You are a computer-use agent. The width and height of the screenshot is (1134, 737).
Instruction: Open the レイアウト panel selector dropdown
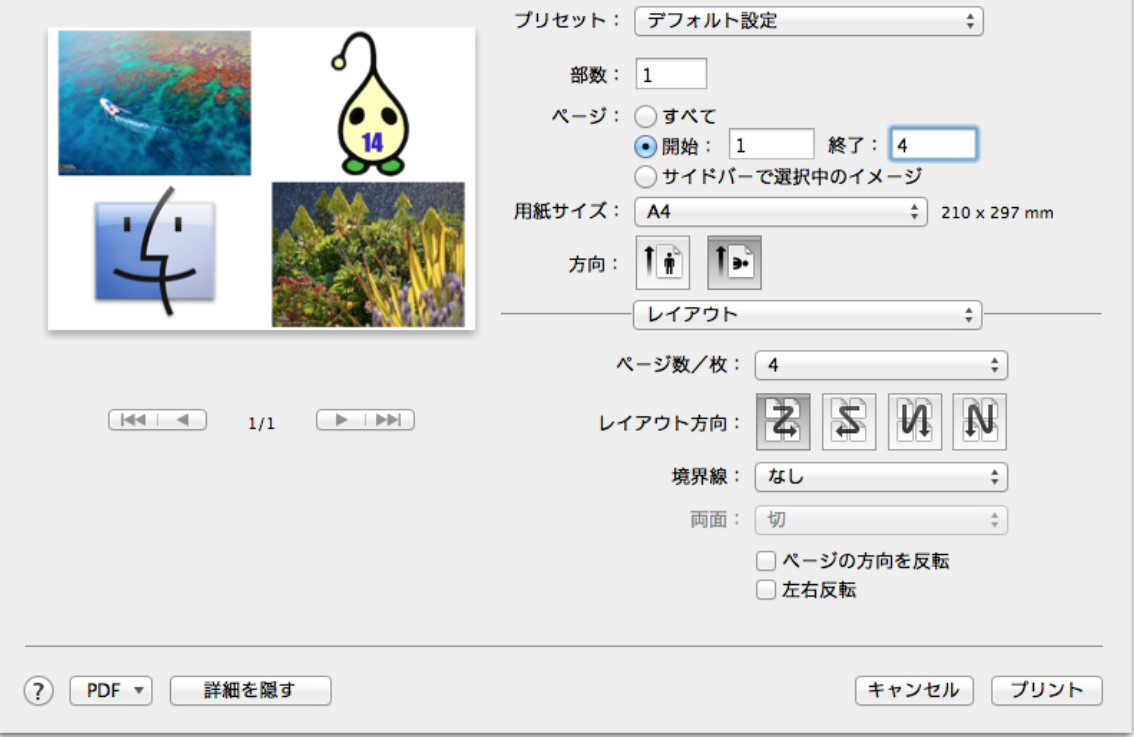click(x=807, y=315)
